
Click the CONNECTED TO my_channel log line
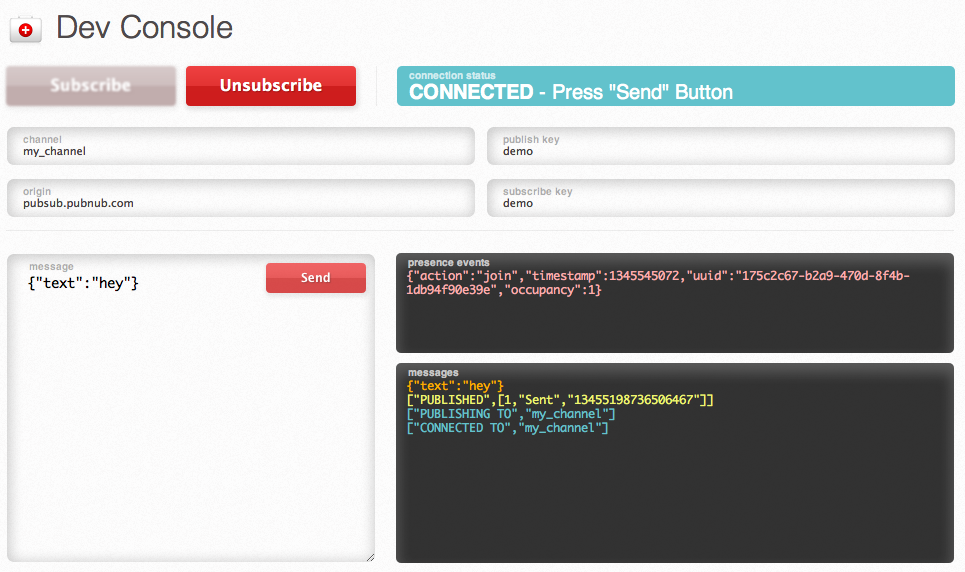click(x=507, y=428)
